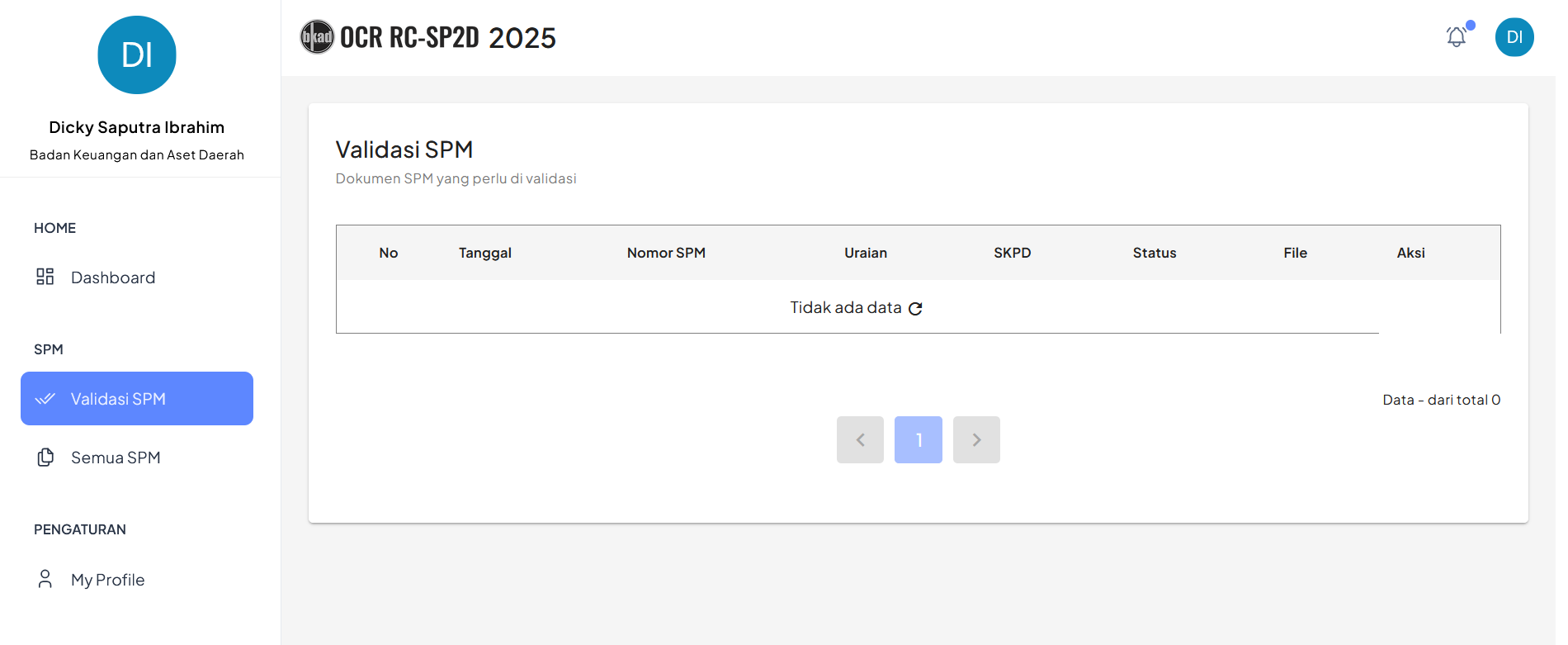This screenshot has height=645, width=1568.
Task: Open the DI avatar in the header
Action: [x=1514, y=37]
